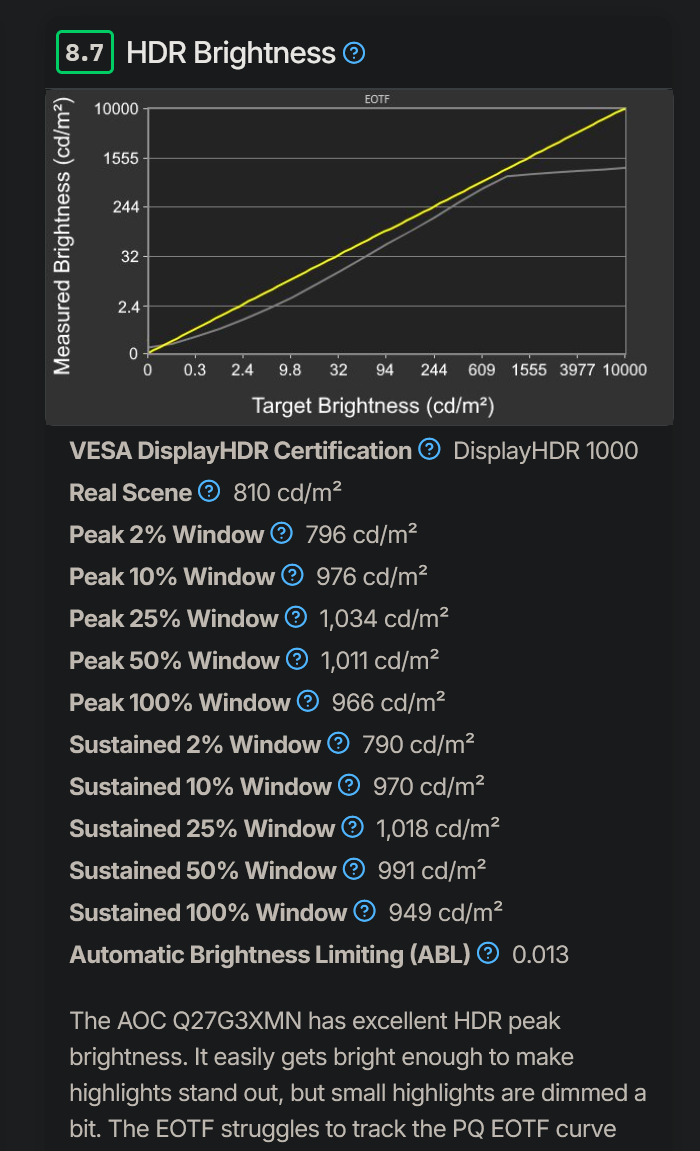Click the DisplayHDR 1000 certification value
The width and height of the screenshot is (700, 1151).
click(x=547, y=450)
